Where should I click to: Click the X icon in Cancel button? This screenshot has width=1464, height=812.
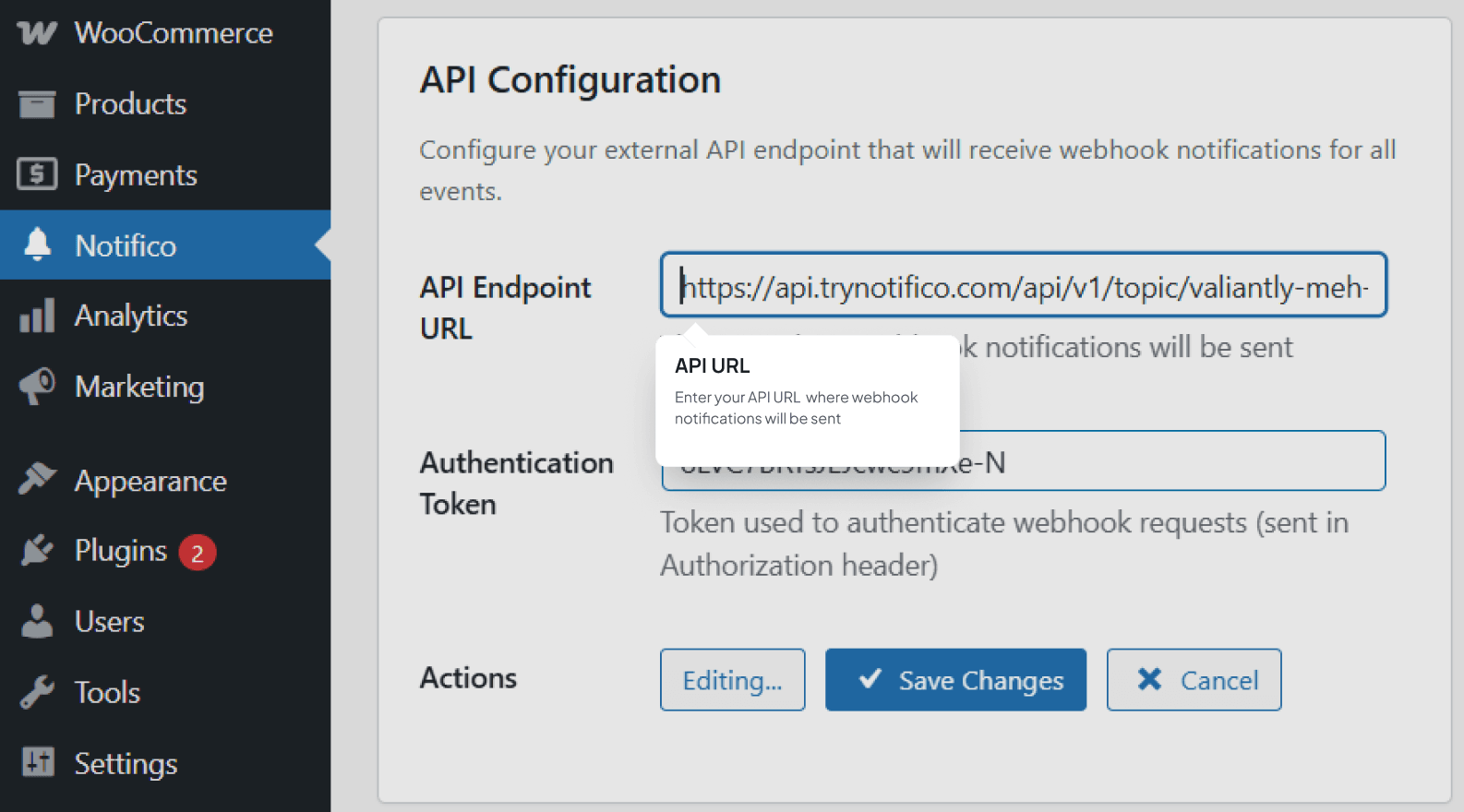coord(1149,679)
